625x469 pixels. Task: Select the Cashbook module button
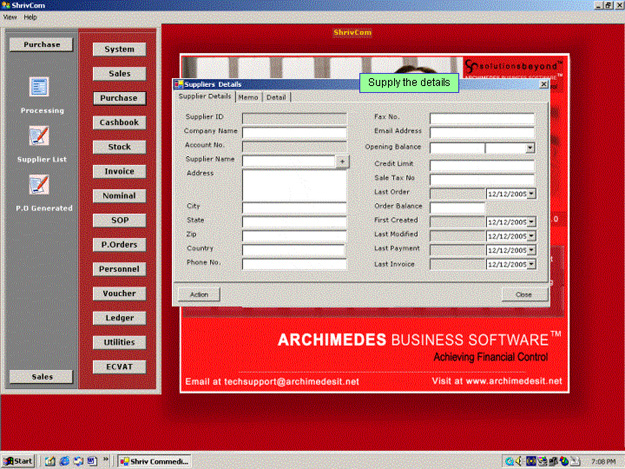119,122
